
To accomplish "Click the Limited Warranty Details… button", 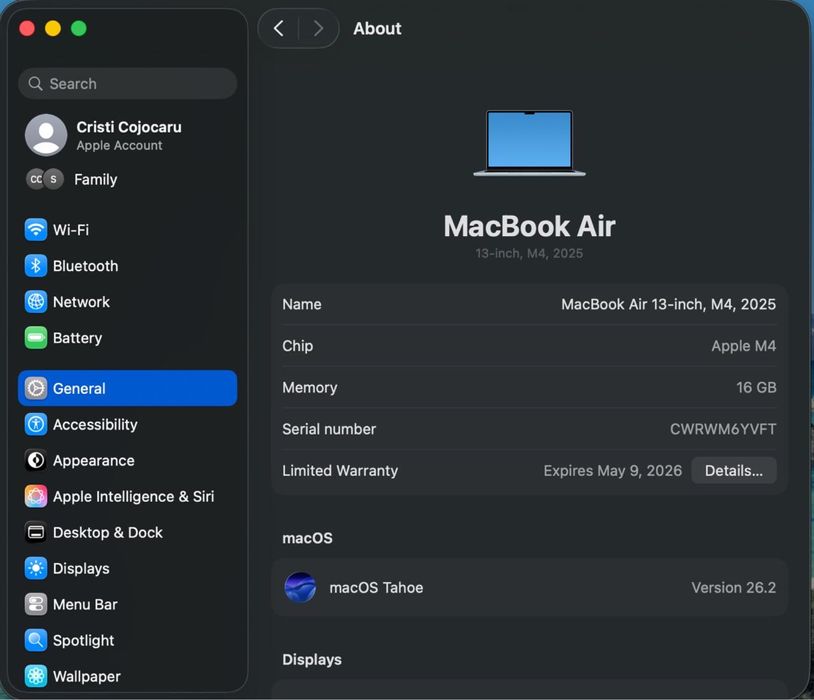I will pyautogui.click(x=734, y=470).
